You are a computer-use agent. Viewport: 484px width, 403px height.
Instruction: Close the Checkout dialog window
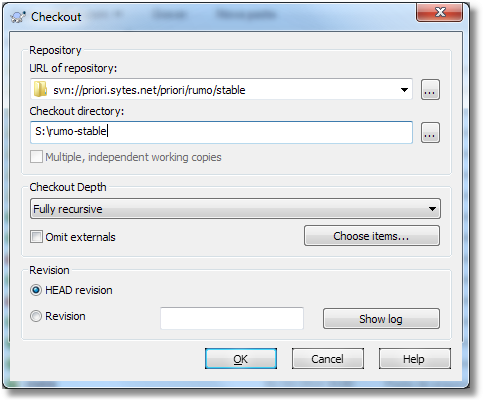coord(439,12)
